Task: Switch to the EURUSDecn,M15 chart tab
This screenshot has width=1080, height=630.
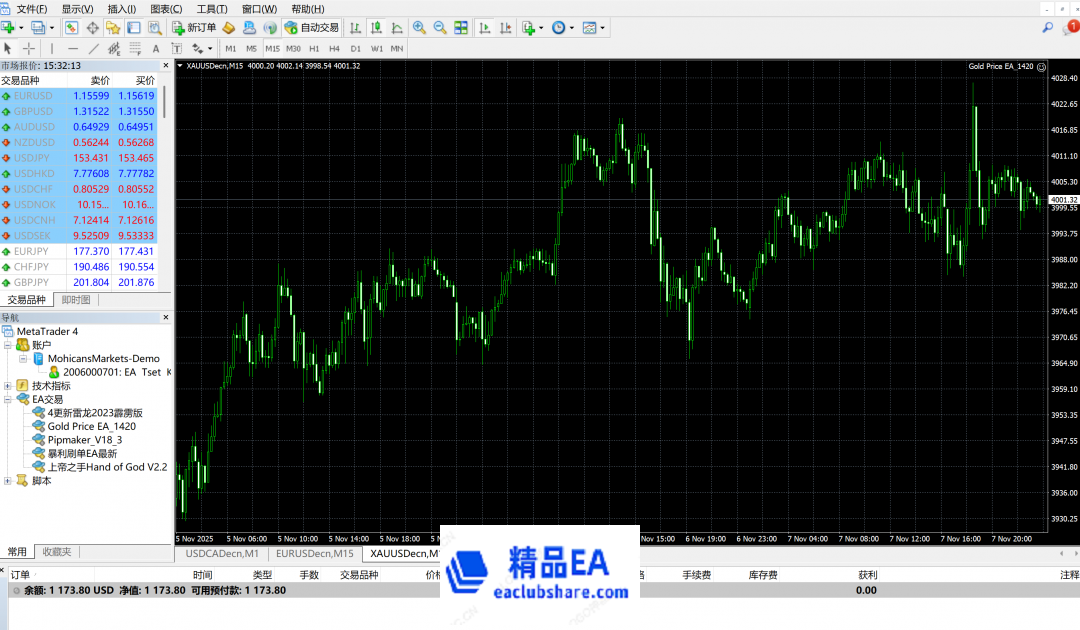Action: click(314, 553)
